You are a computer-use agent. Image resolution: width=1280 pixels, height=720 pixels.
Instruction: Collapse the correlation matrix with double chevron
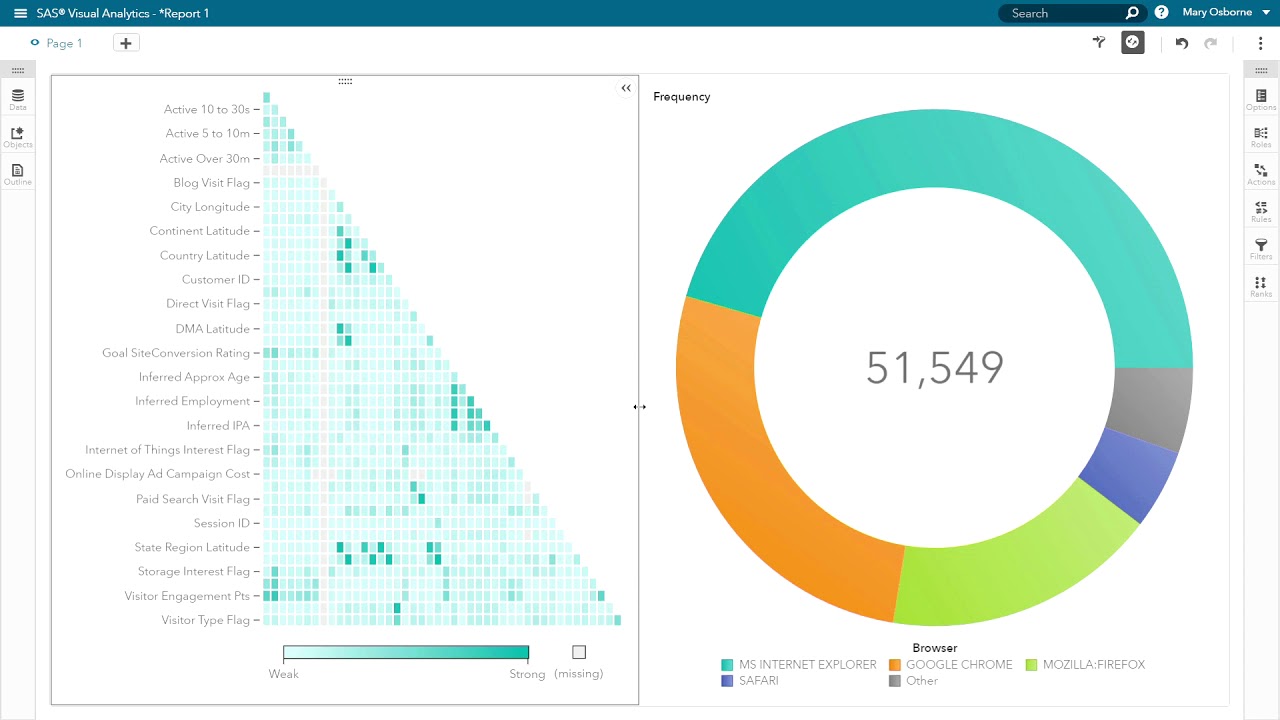click(626, 88)
